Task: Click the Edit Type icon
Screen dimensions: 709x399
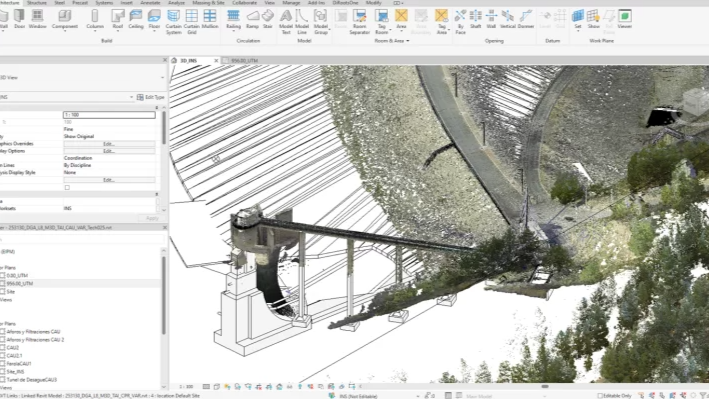Action: (140, 97)
